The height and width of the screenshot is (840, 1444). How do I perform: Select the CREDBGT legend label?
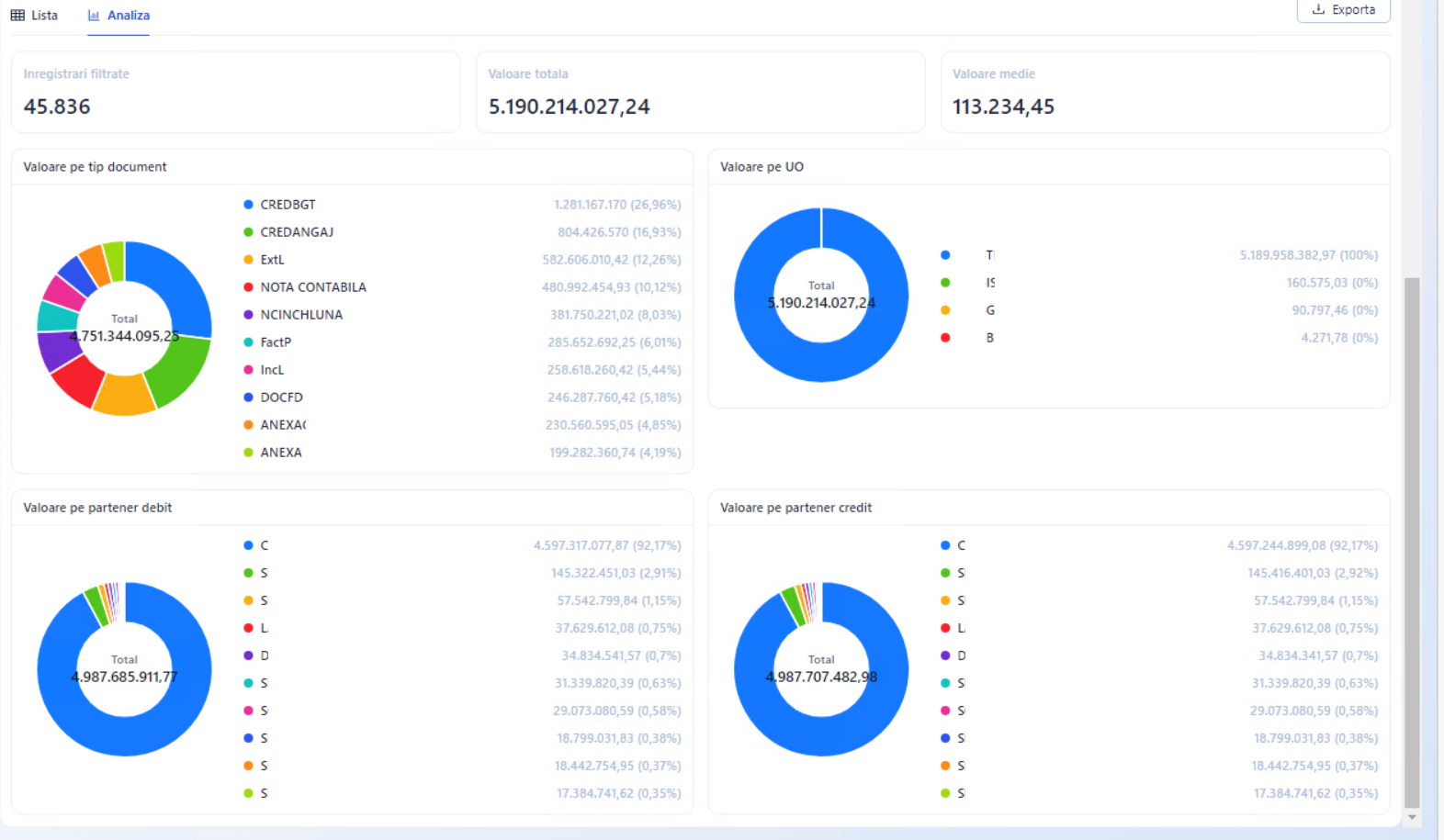[x=288, y=205]
